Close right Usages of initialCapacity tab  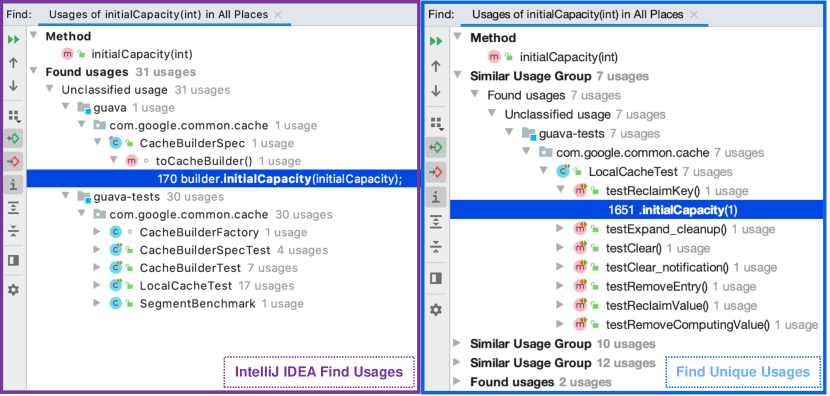[x=694, y=15]
